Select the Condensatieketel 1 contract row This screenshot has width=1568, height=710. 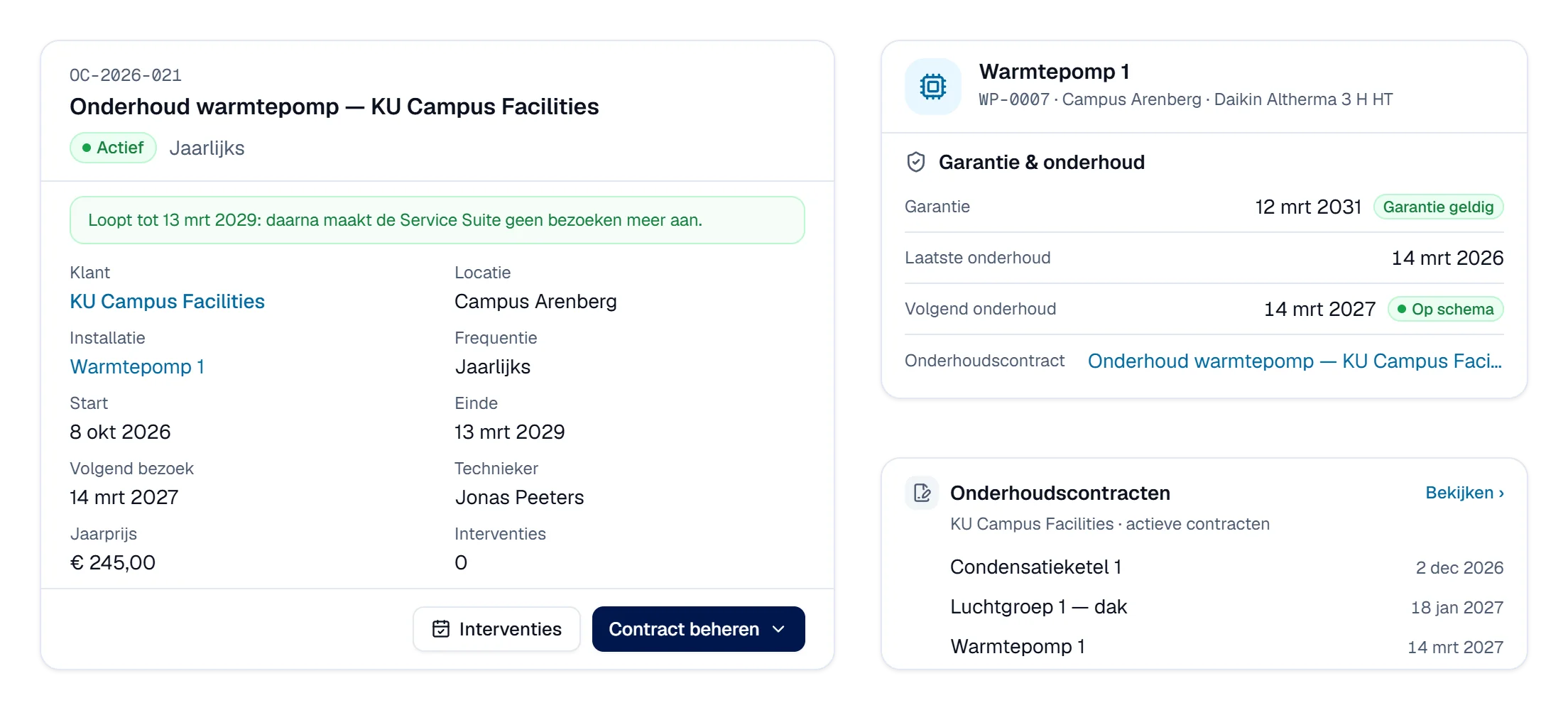click(x=1226, y=567)
